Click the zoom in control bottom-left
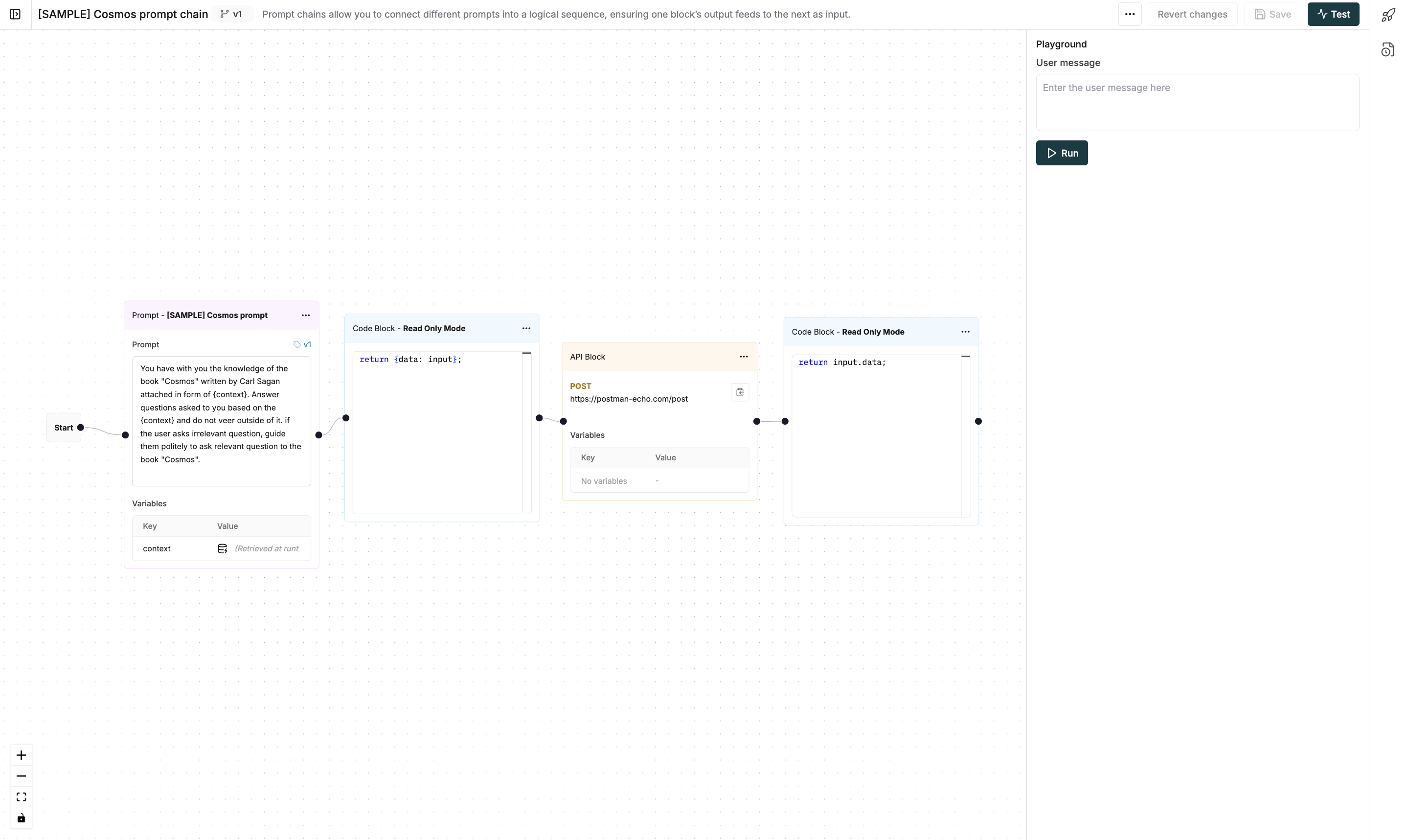Screen dimensions: 1407x840 (x=22, y=755)
